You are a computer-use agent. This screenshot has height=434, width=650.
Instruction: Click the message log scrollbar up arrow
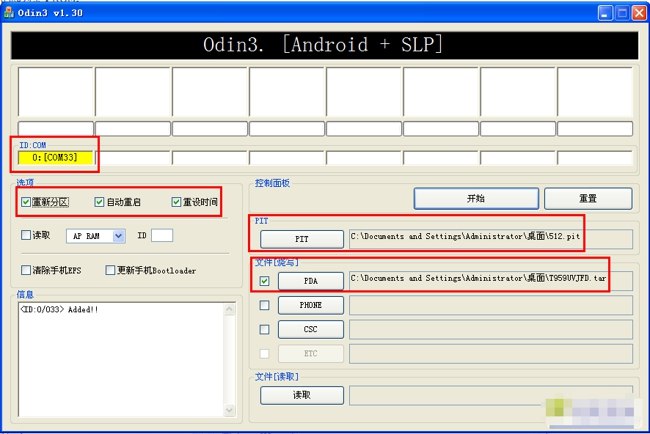[x=229, y=309]
